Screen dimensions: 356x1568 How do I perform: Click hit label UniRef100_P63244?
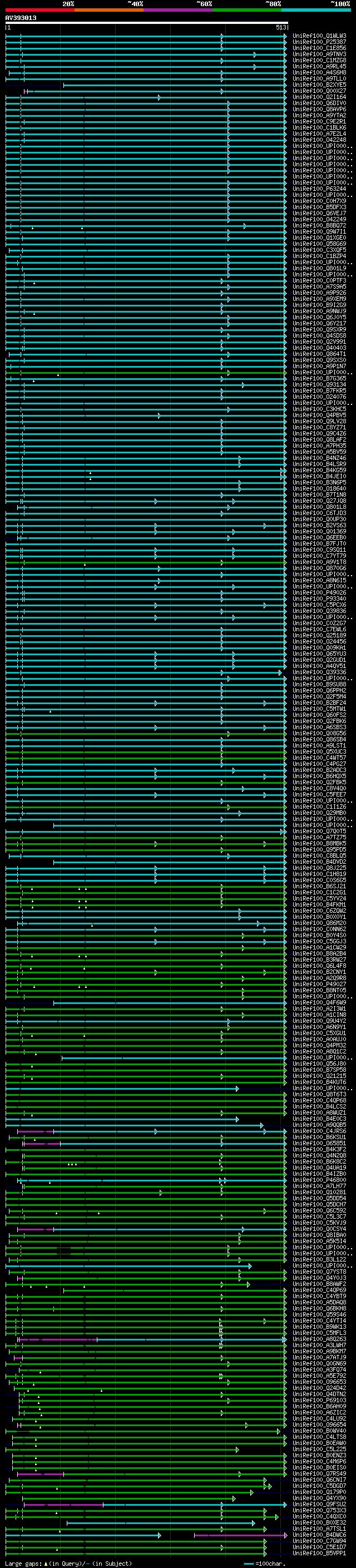click(319, 189)
